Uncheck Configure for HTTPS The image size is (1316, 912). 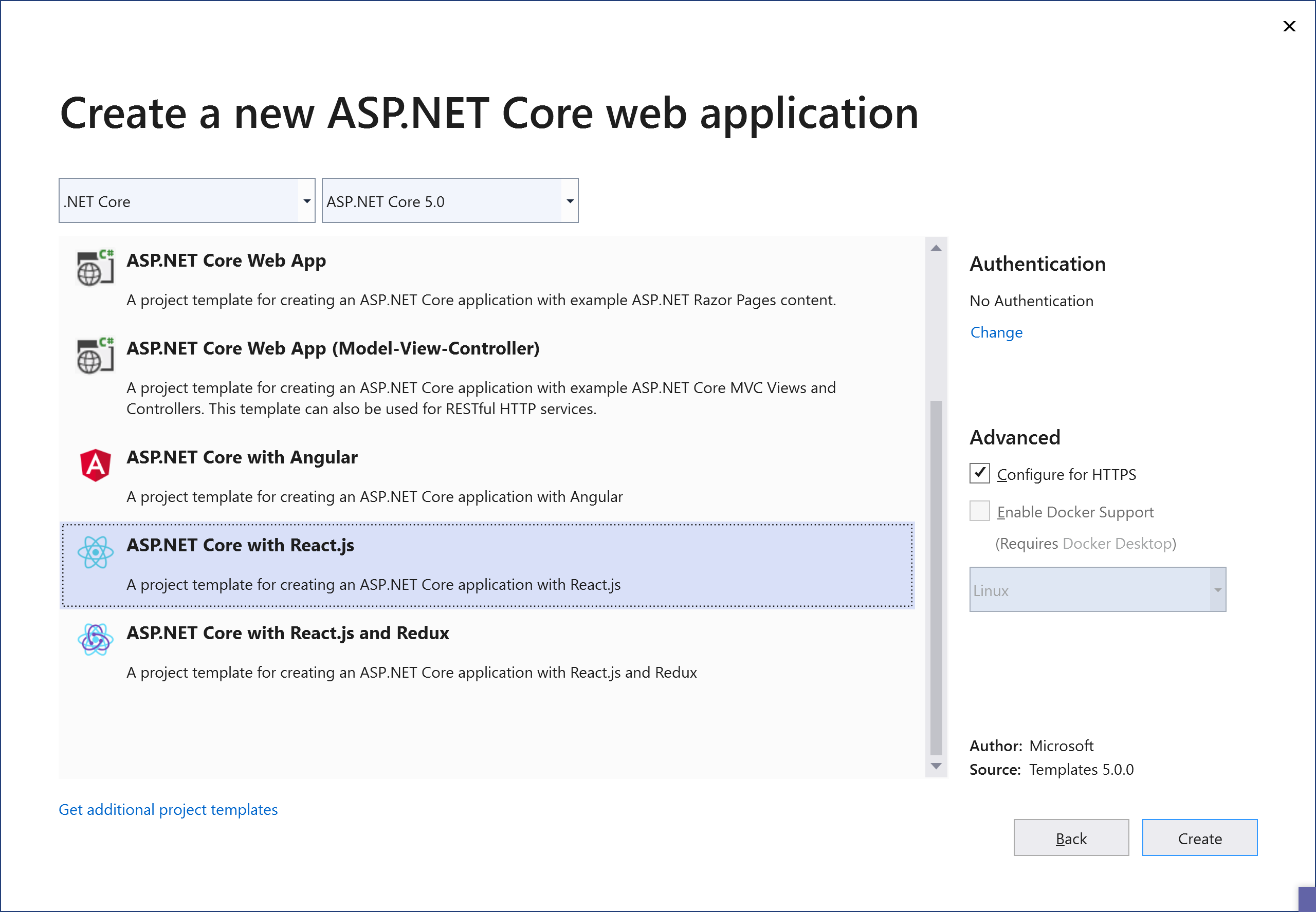click(x=979, y=474)
